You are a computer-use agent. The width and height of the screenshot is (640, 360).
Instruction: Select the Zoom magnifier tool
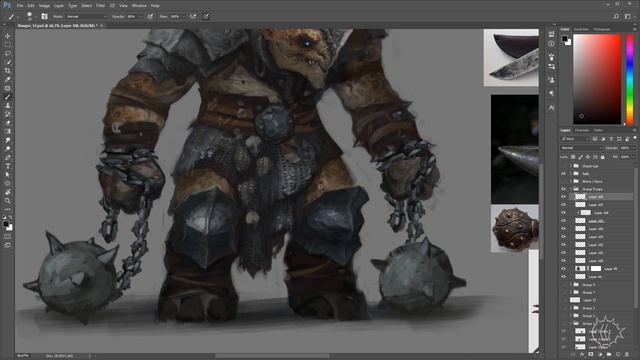point(7,201)
